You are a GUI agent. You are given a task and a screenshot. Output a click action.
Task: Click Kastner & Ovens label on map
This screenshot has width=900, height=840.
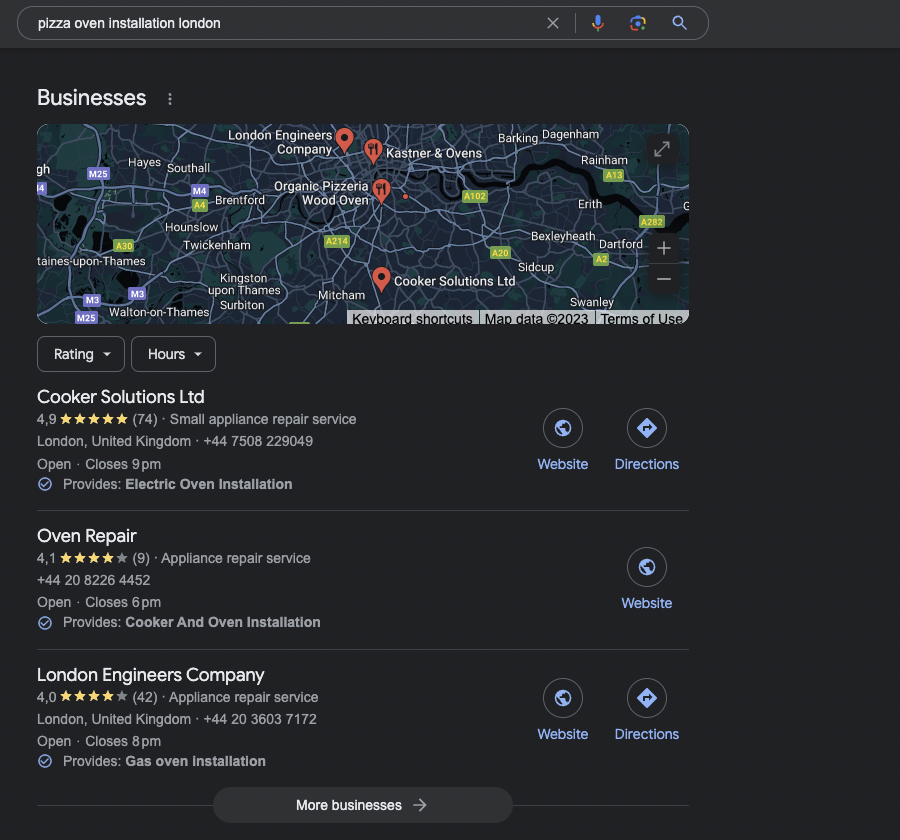pos(434,153)
